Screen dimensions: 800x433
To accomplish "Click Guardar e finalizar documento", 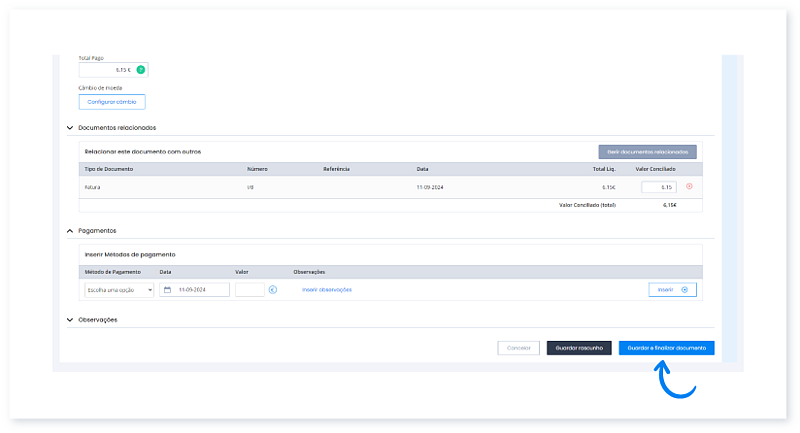I will click(x=666, y=348).
